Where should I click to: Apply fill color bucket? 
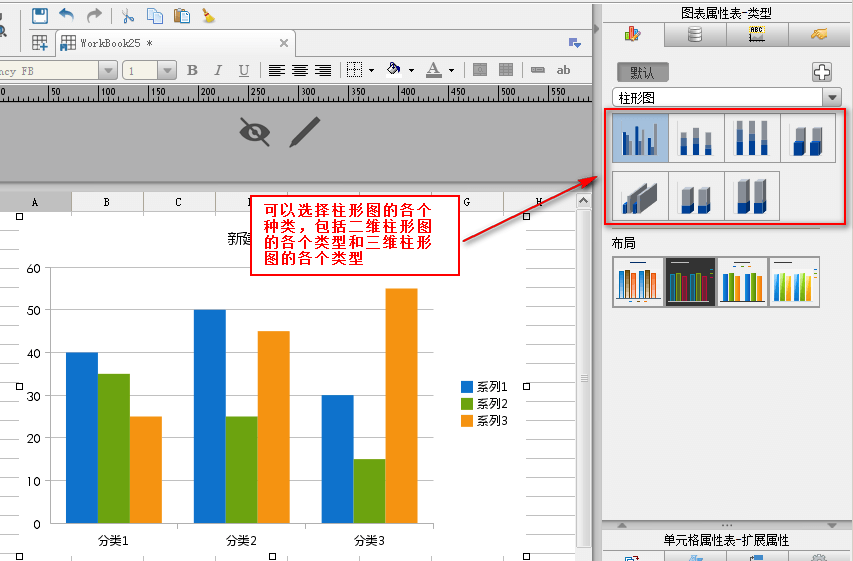point(394,69)
